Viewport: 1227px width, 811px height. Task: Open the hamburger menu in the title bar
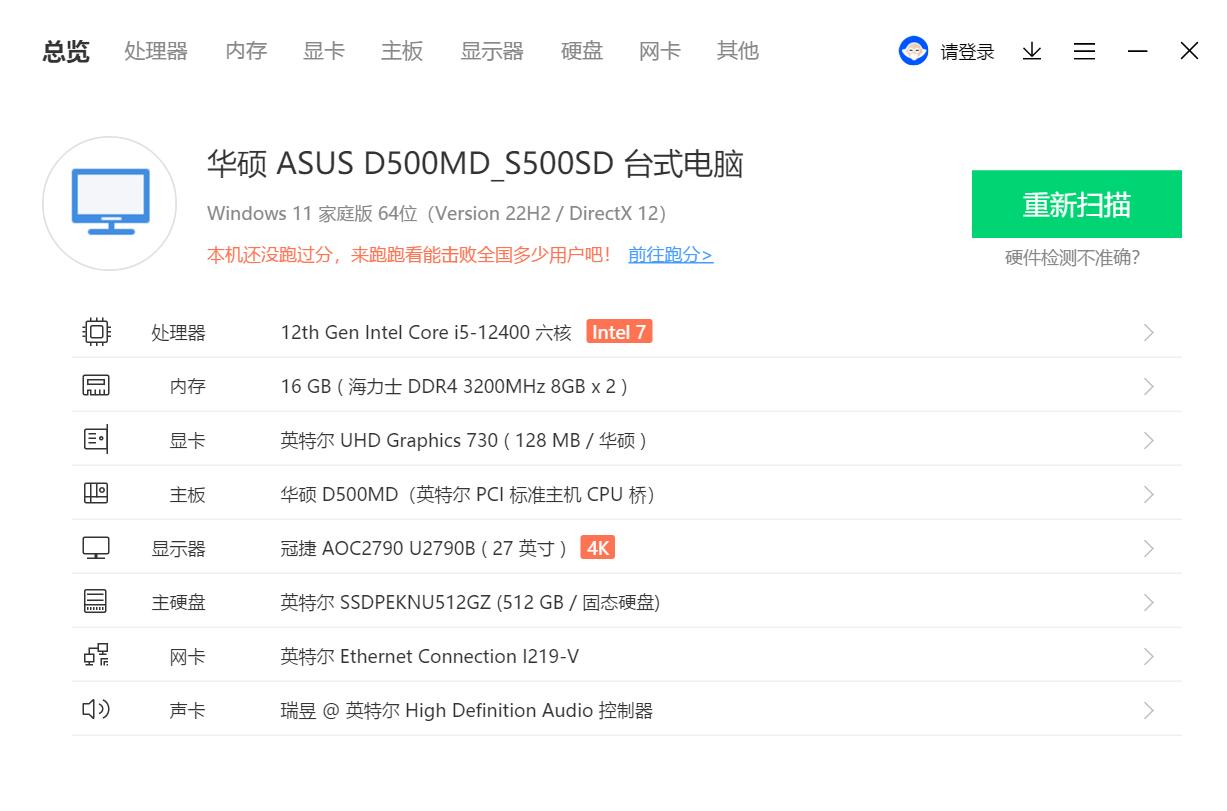1084,51
